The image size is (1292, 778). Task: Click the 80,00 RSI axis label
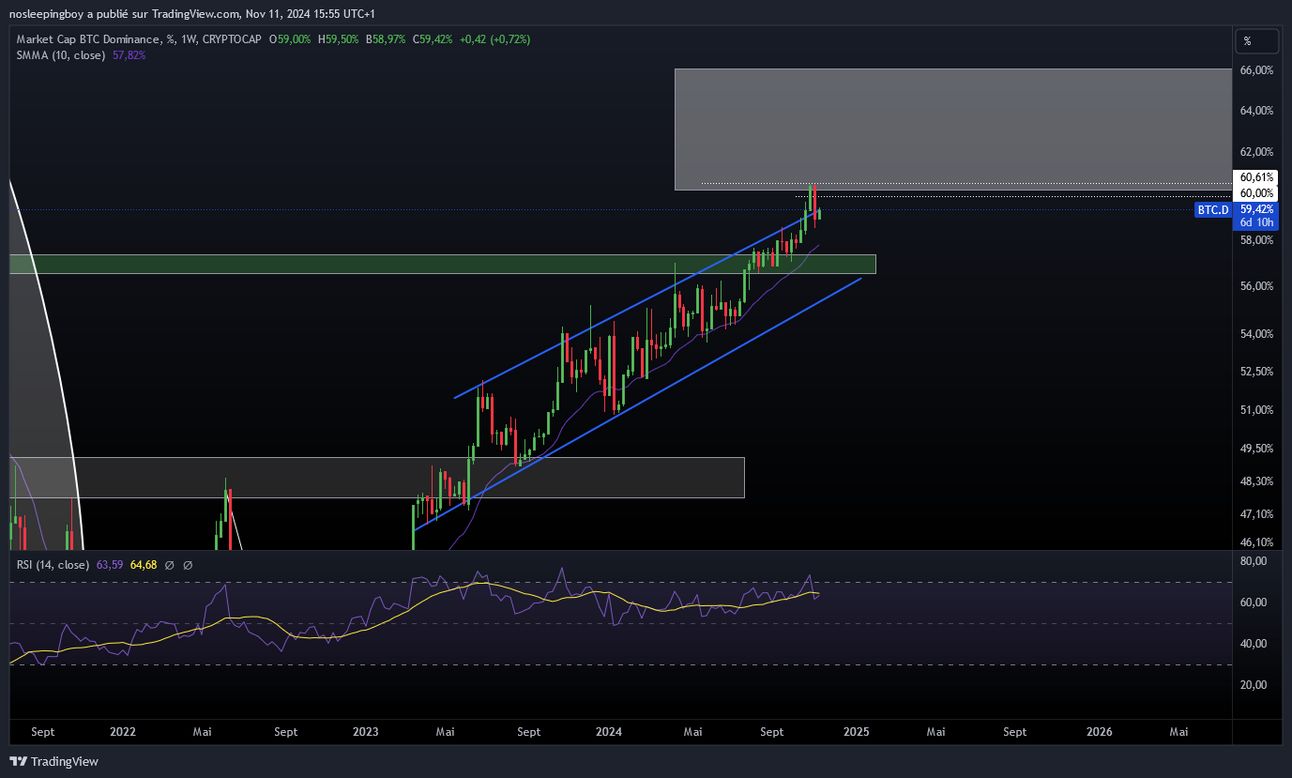(1253, 561)
